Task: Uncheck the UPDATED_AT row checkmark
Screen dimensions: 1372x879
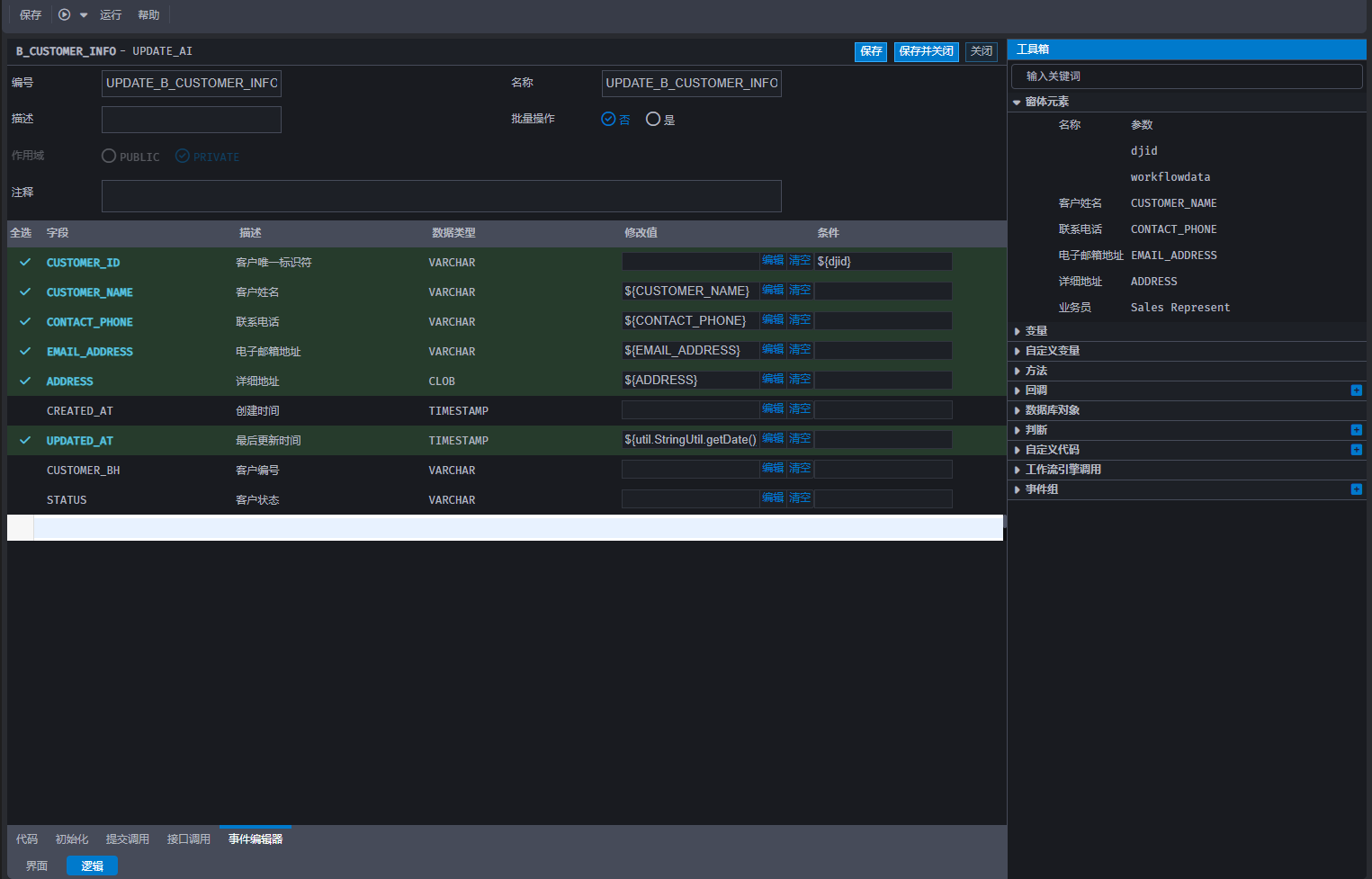Action: (25, 441)
